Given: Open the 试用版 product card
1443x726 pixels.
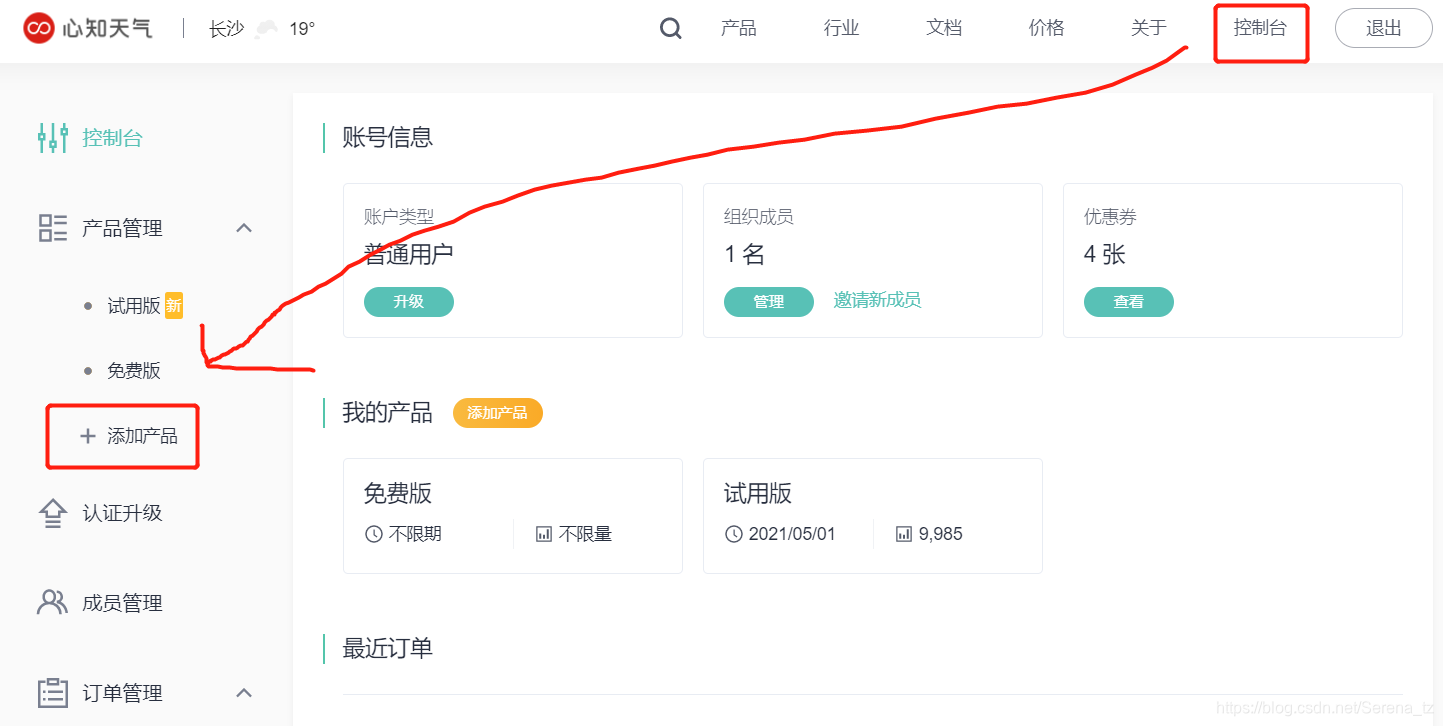Looking at the screenshot, I should click(x=872, y=515).
